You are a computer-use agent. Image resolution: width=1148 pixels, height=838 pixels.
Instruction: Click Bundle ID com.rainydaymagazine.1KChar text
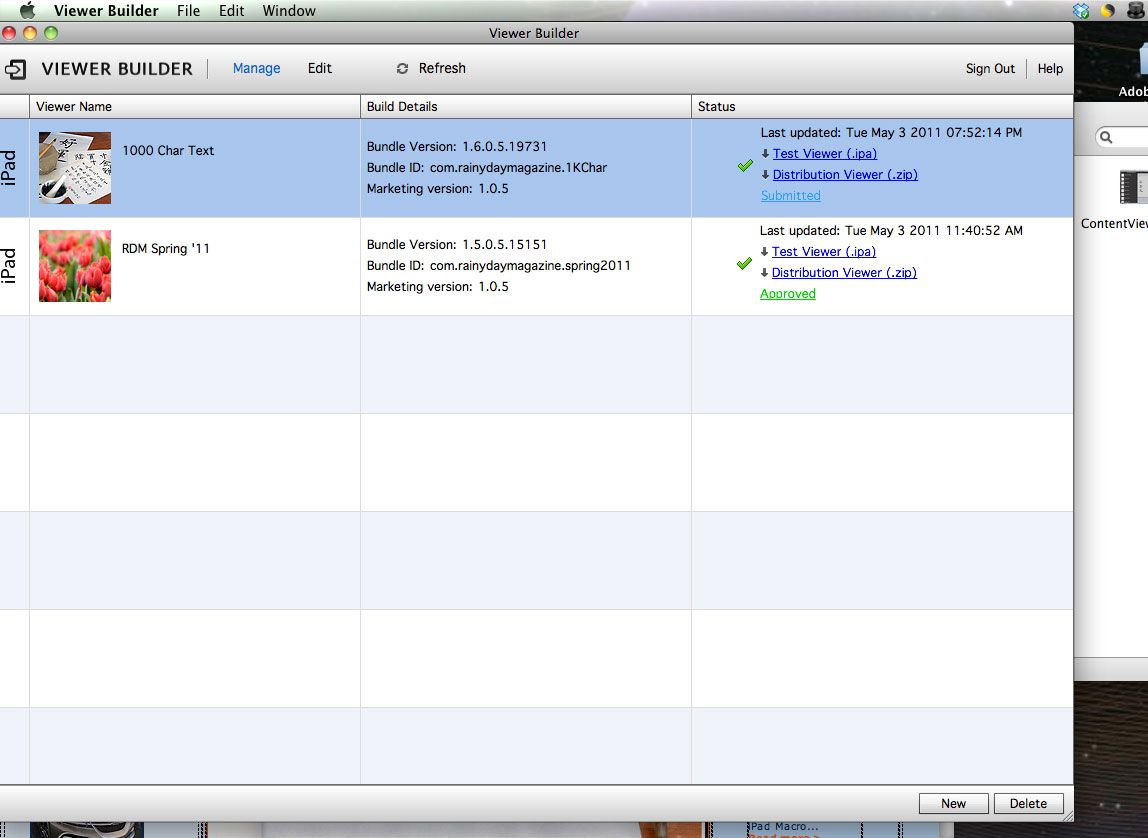coord(487,168)
